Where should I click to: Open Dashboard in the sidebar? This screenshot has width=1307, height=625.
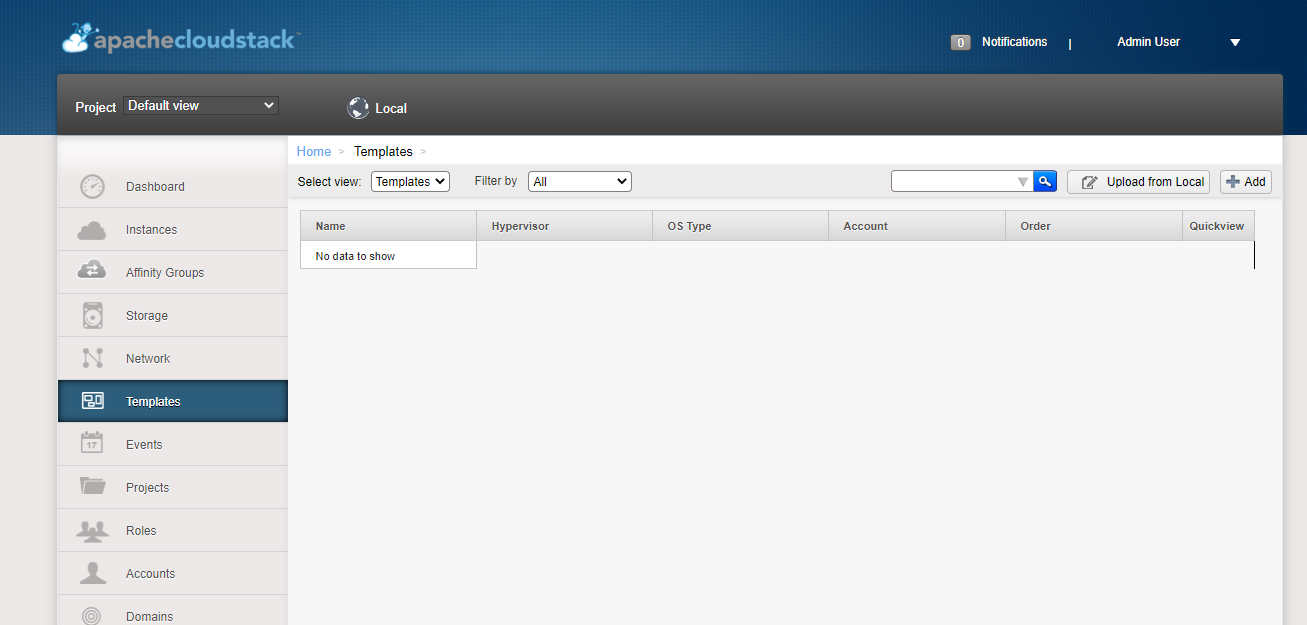173,186
